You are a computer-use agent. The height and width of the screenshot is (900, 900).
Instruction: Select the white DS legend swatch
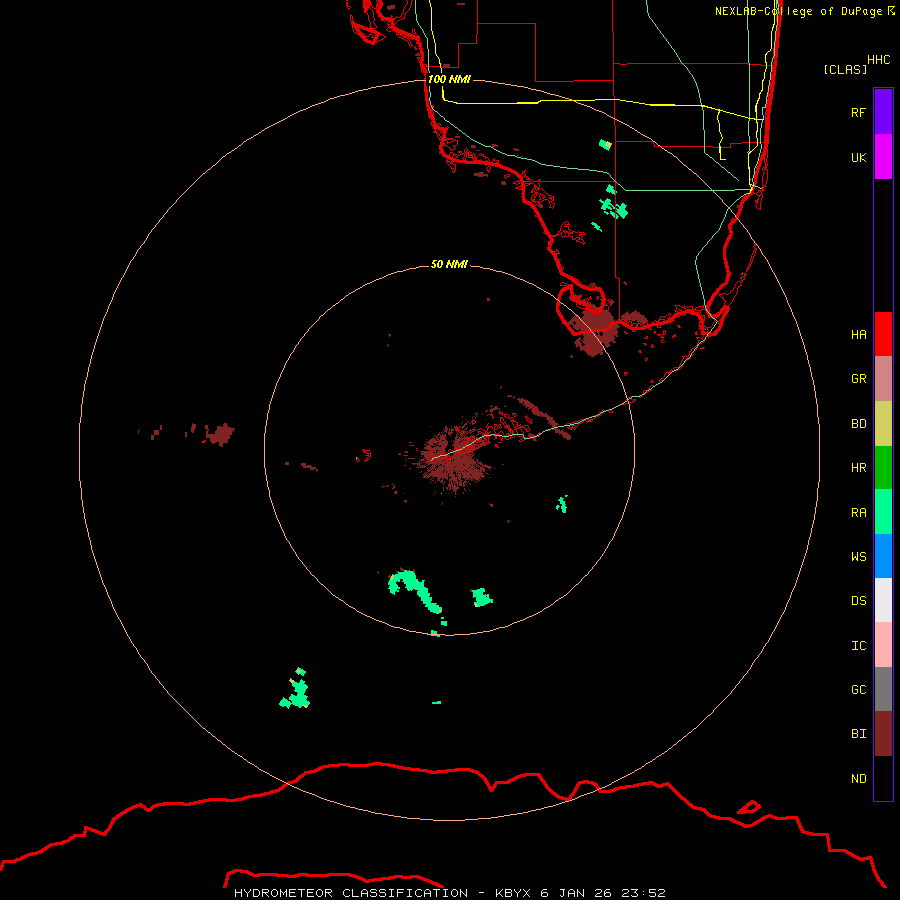pyautogui.click(x=883, y=600)
